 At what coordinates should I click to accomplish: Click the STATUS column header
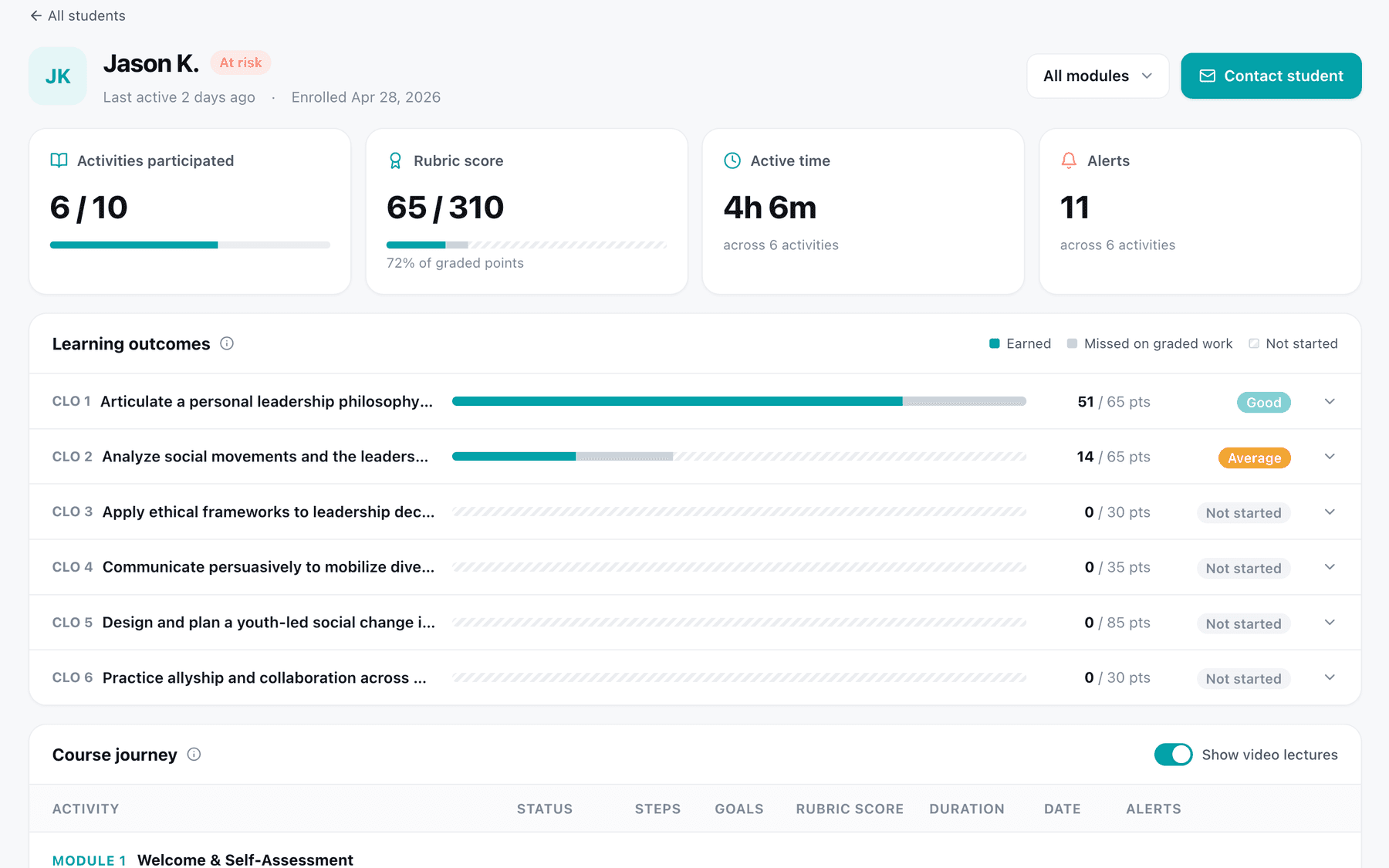pyautogui.click(x=545, y=809)
